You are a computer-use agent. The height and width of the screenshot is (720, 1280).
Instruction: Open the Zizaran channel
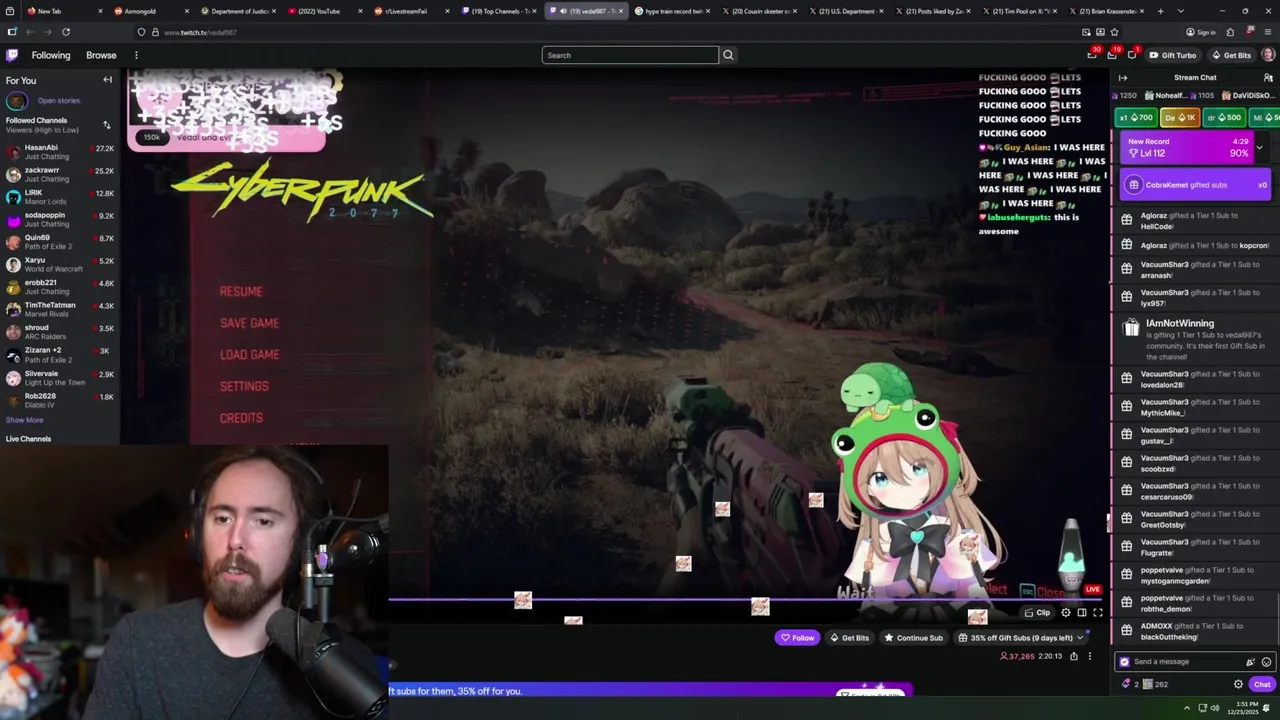(x=60, y=355)
